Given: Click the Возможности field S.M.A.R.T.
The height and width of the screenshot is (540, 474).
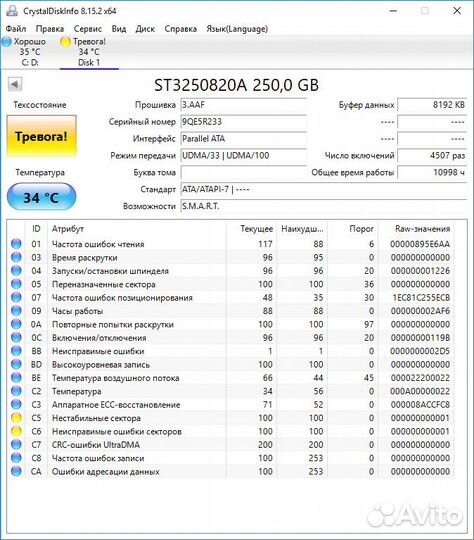Looking at the screenshot, I should tap(324, 206).
